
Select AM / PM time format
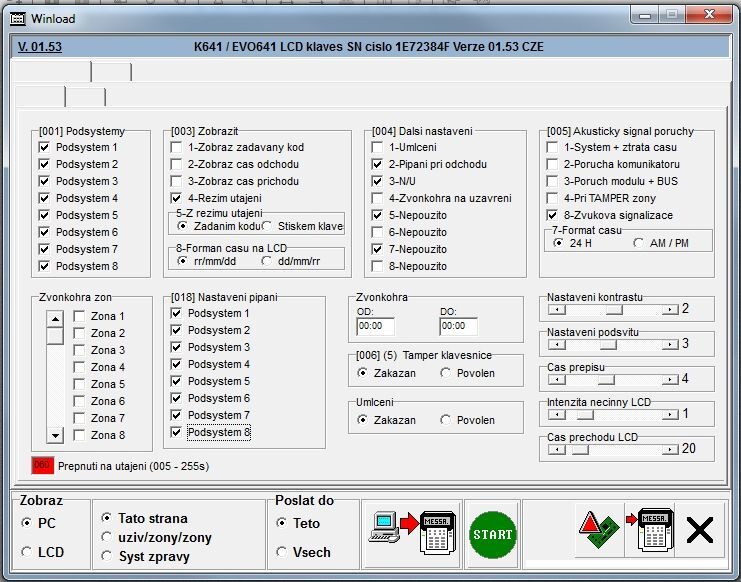(x=640, y=242)
